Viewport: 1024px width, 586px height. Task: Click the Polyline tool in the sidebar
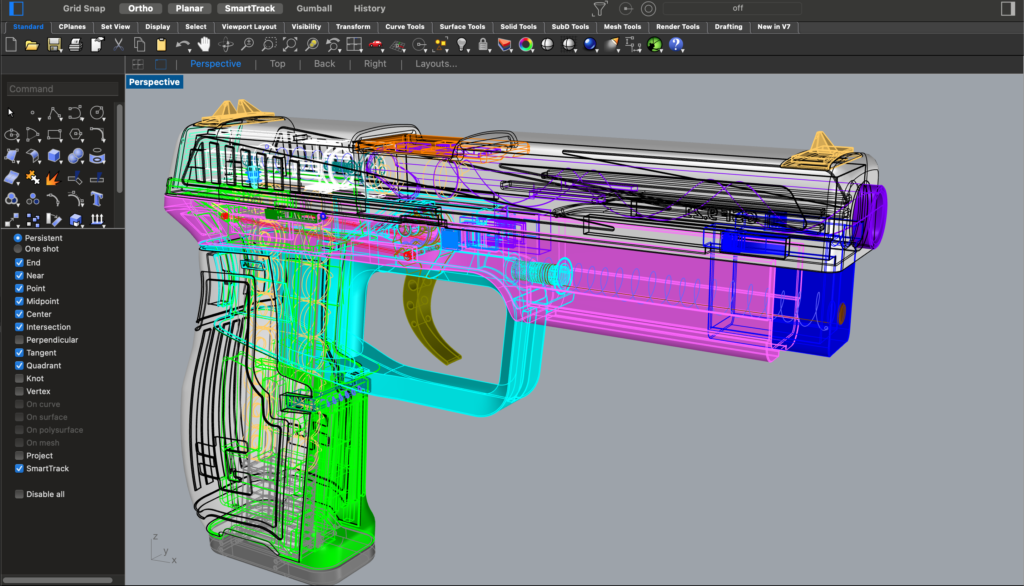tap(54, 113)
